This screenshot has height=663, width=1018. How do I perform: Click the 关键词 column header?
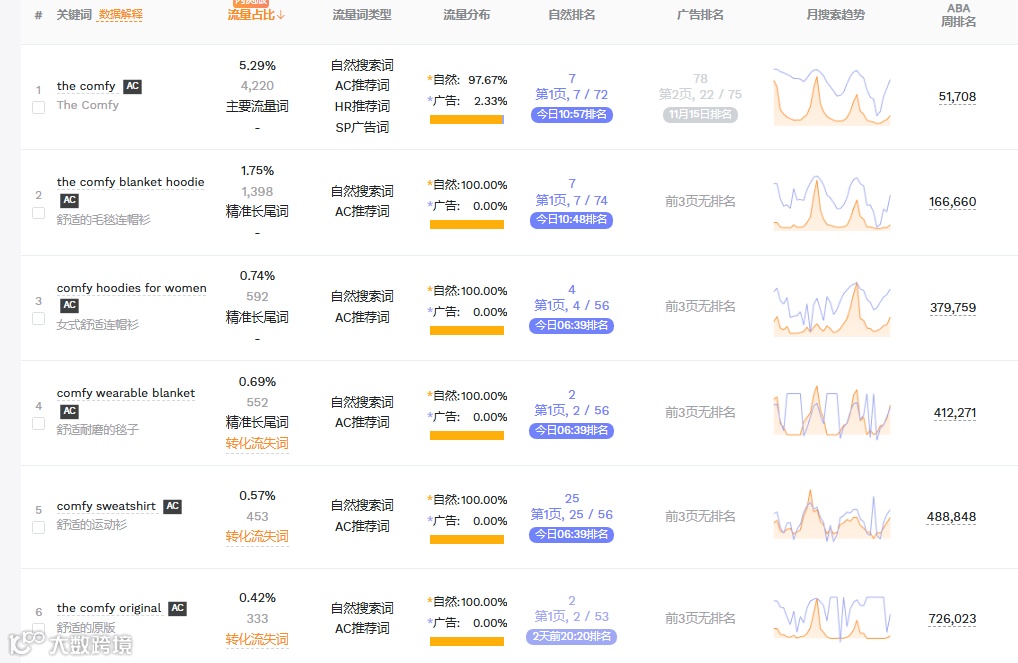tap(74, 15)
